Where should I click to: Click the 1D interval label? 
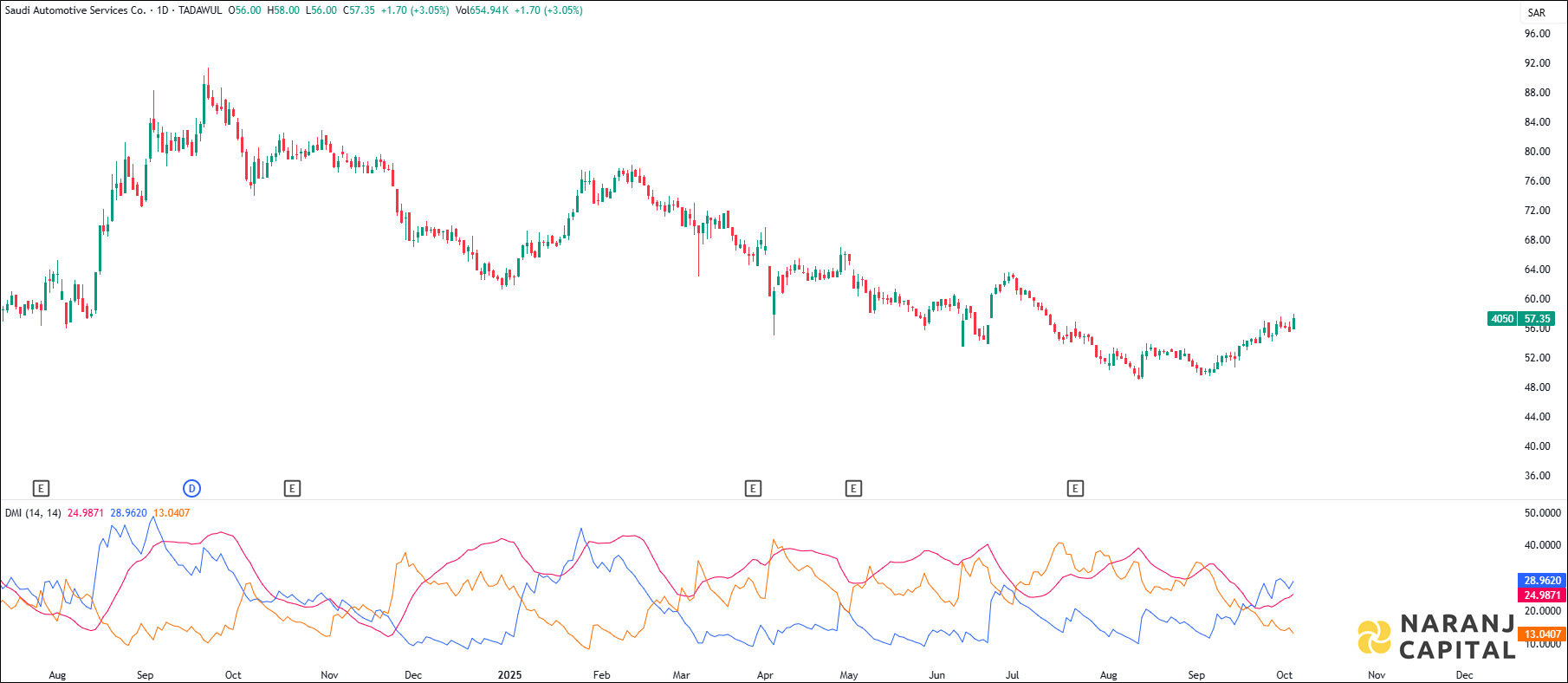[162, 10]
